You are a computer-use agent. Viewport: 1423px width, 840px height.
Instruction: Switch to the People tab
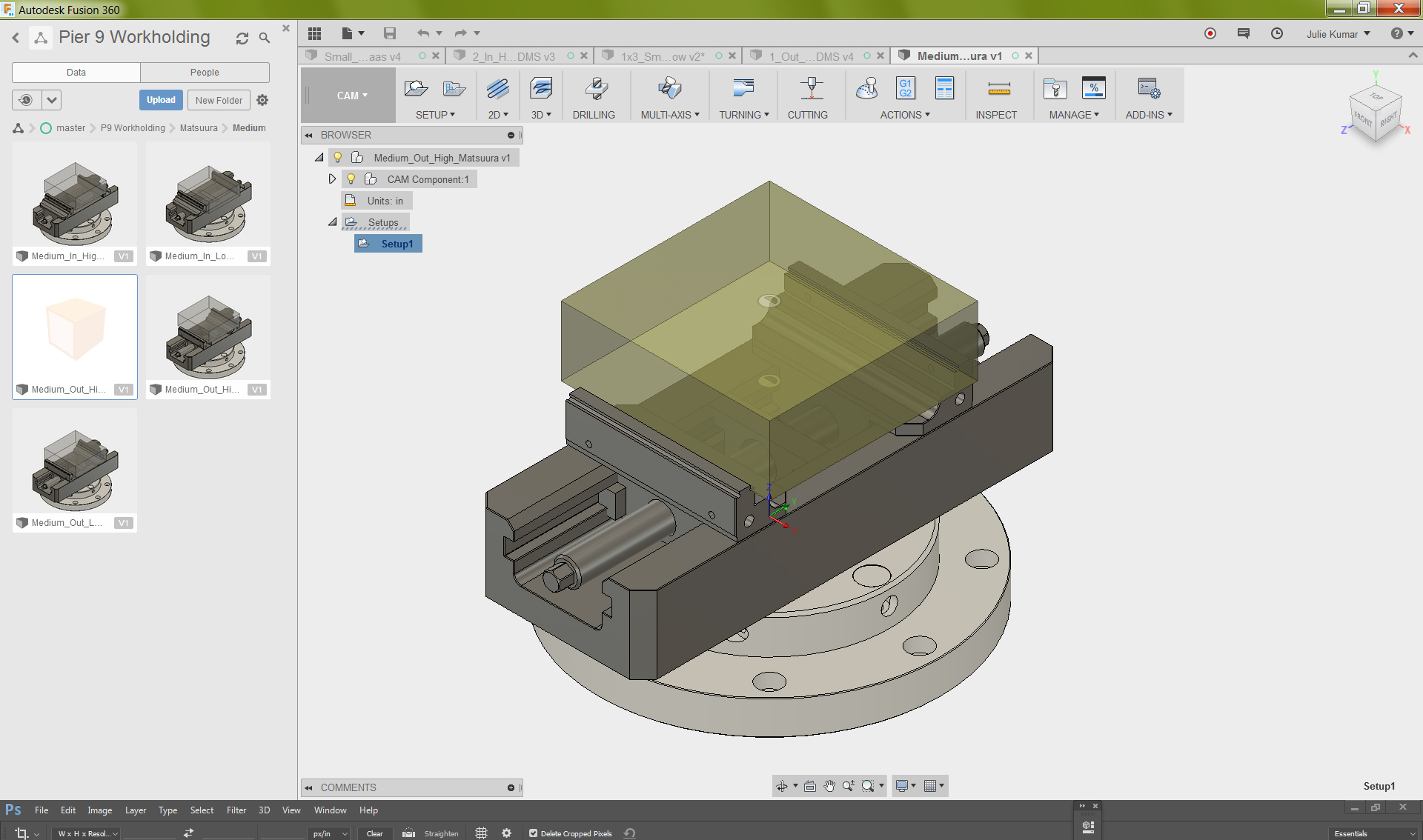tap(205, 72)
